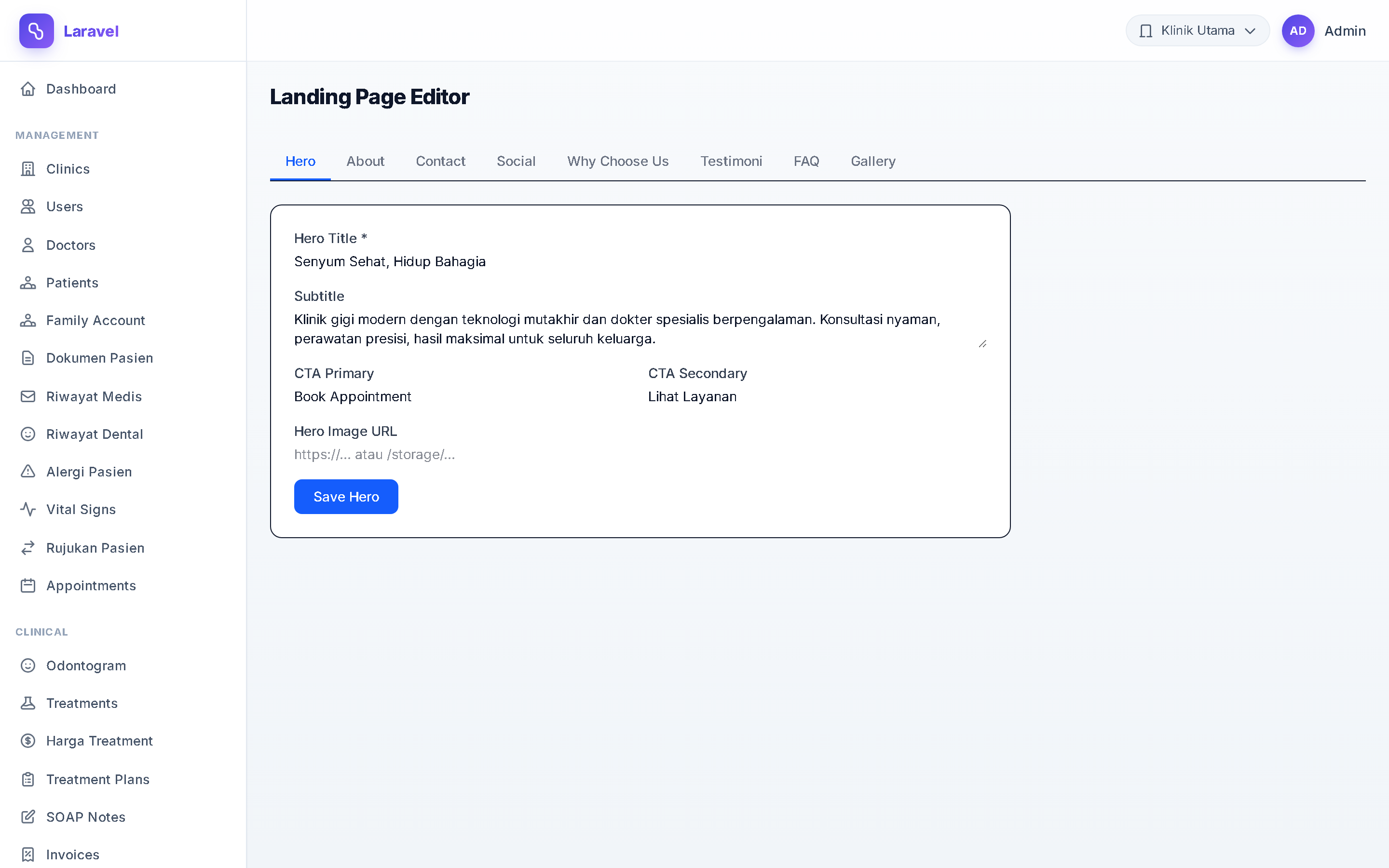Click the Appointments calendar icon

(28, 585)
